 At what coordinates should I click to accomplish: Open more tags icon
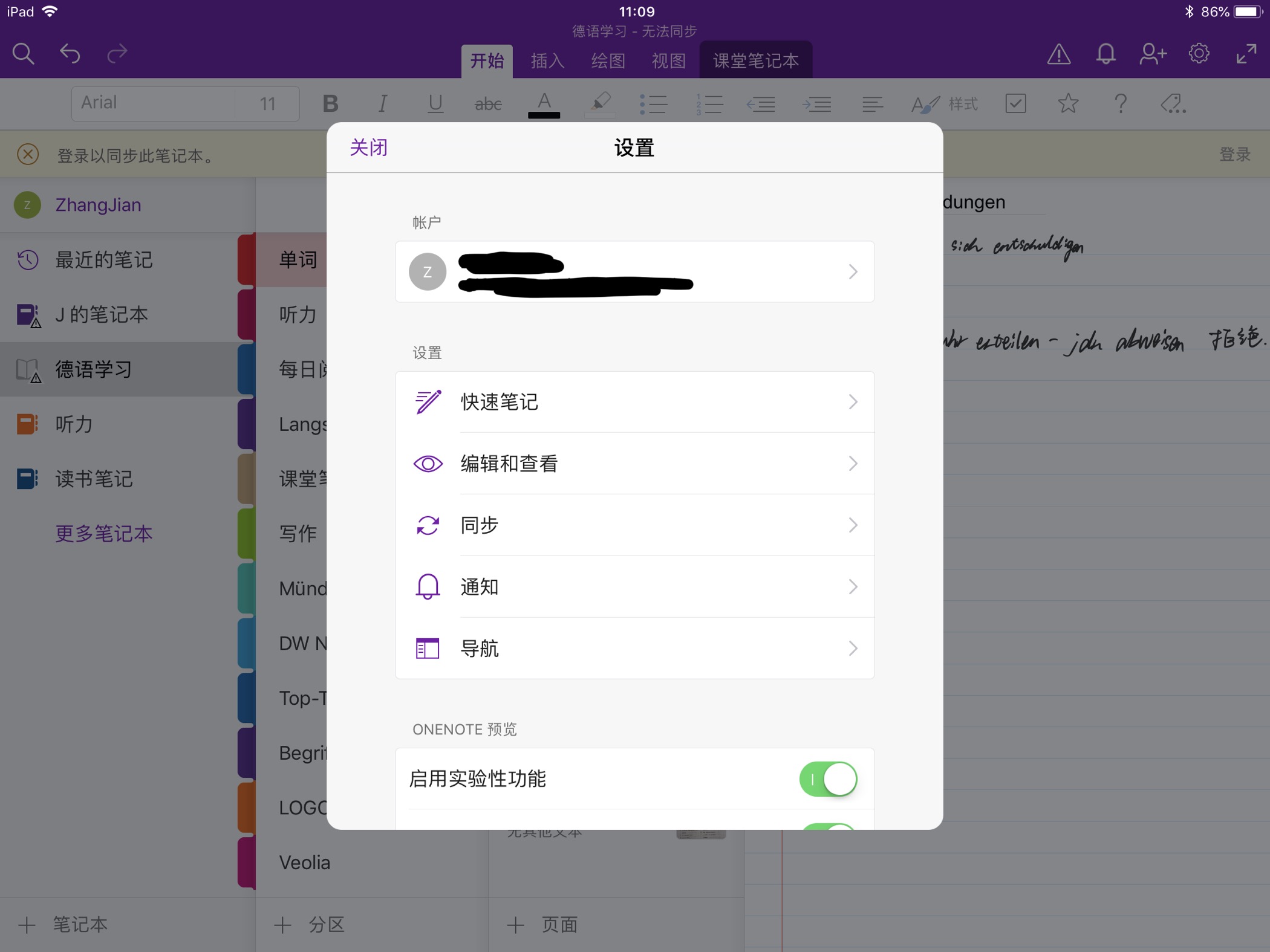point(1173,103)
